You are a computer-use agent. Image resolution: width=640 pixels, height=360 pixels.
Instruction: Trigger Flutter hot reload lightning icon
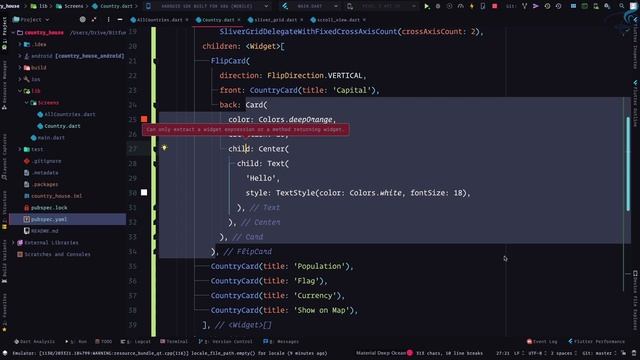471,6
